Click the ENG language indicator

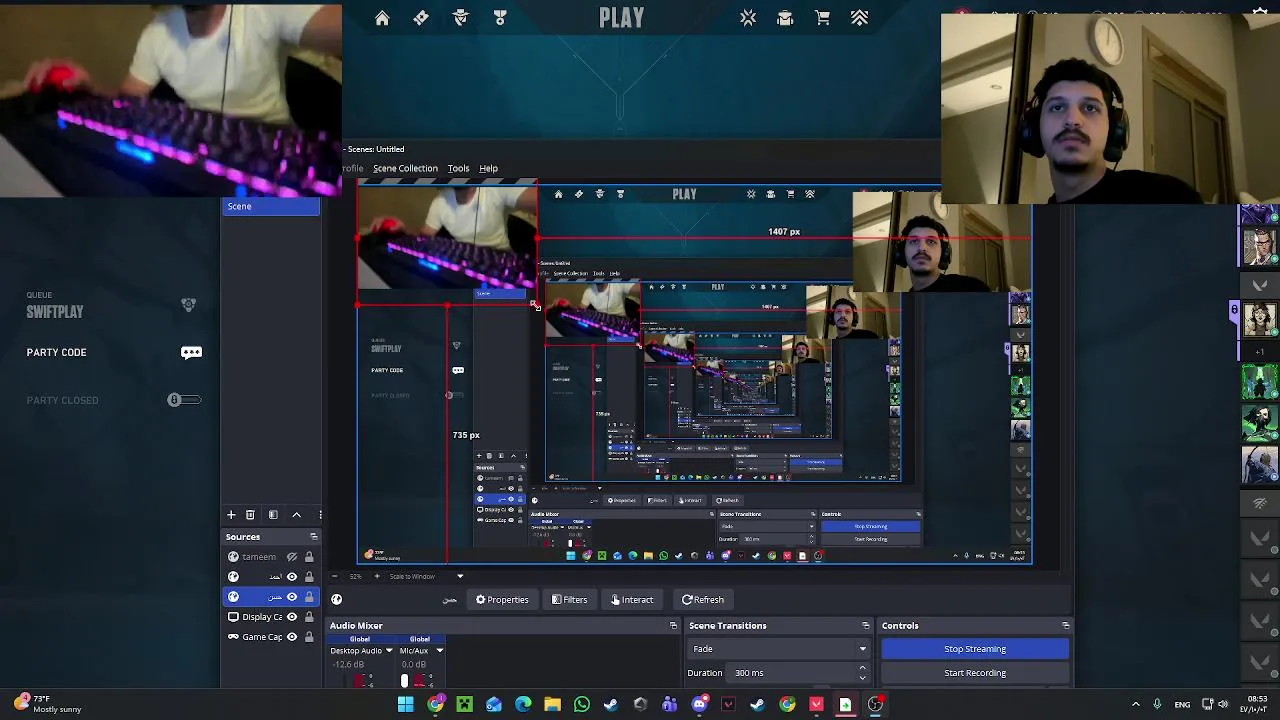click(x=1182, y=704)
